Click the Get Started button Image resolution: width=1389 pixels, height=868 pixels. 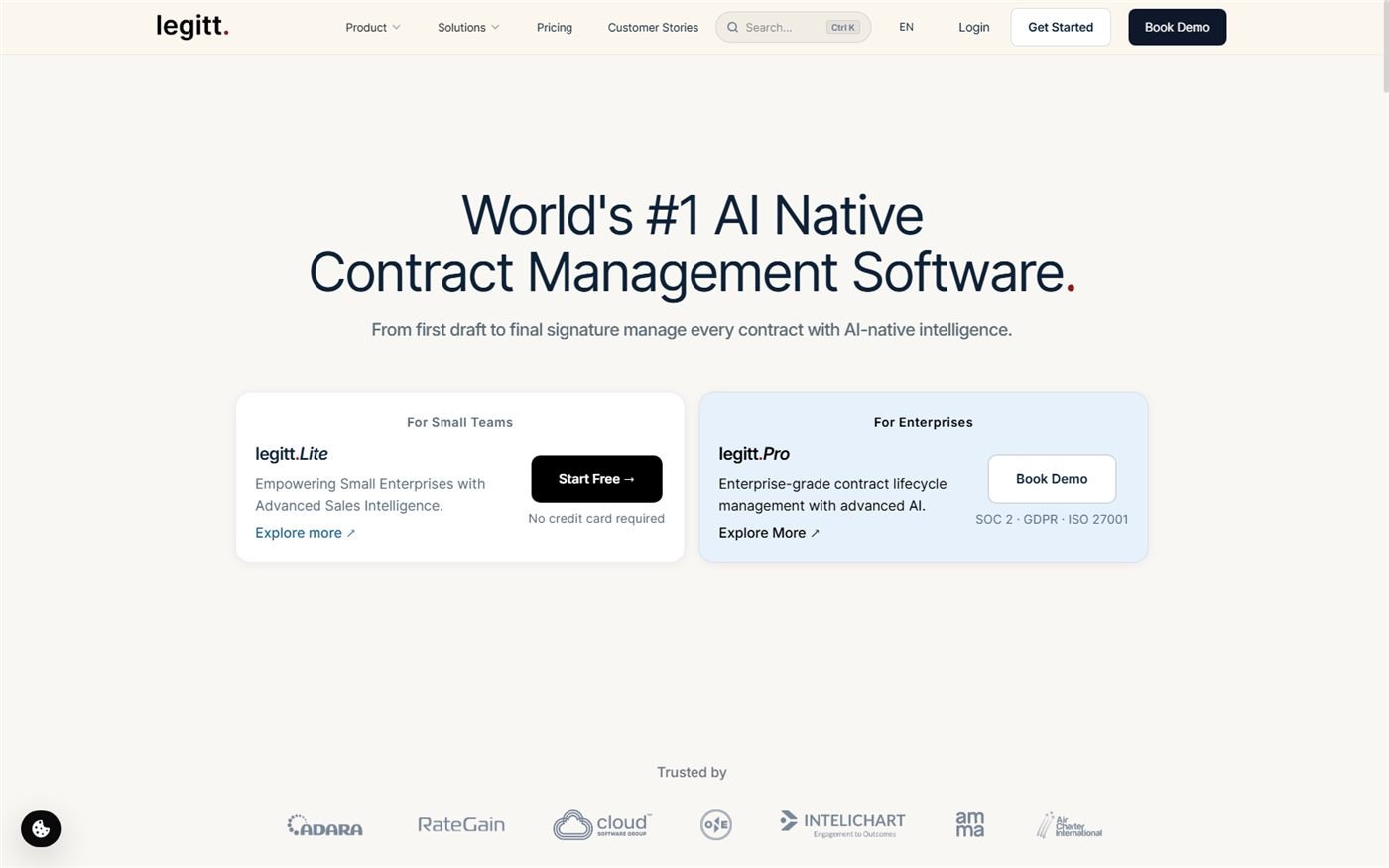1061,27
